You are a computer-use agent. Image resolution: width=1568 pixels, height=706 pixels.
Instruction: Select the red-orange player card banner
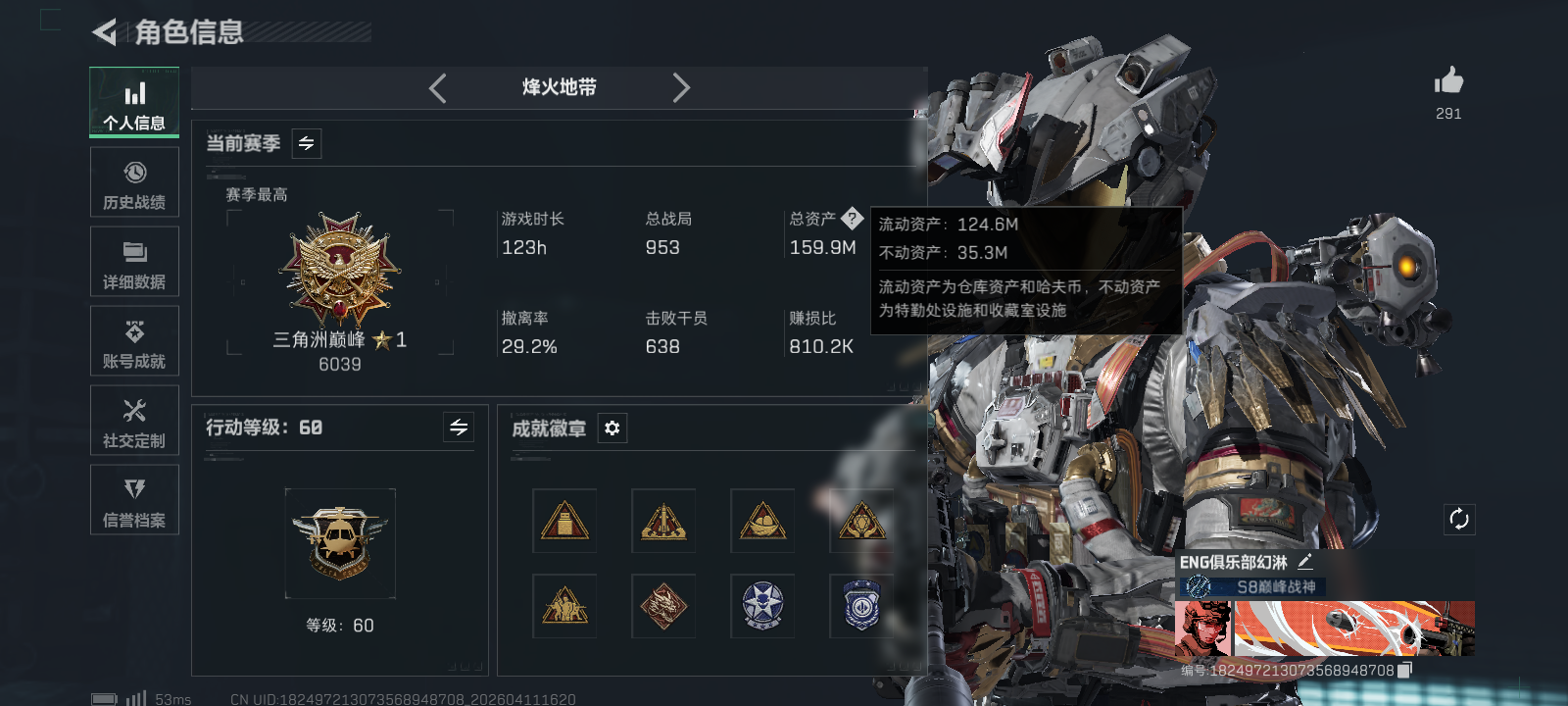point(1325,629)
